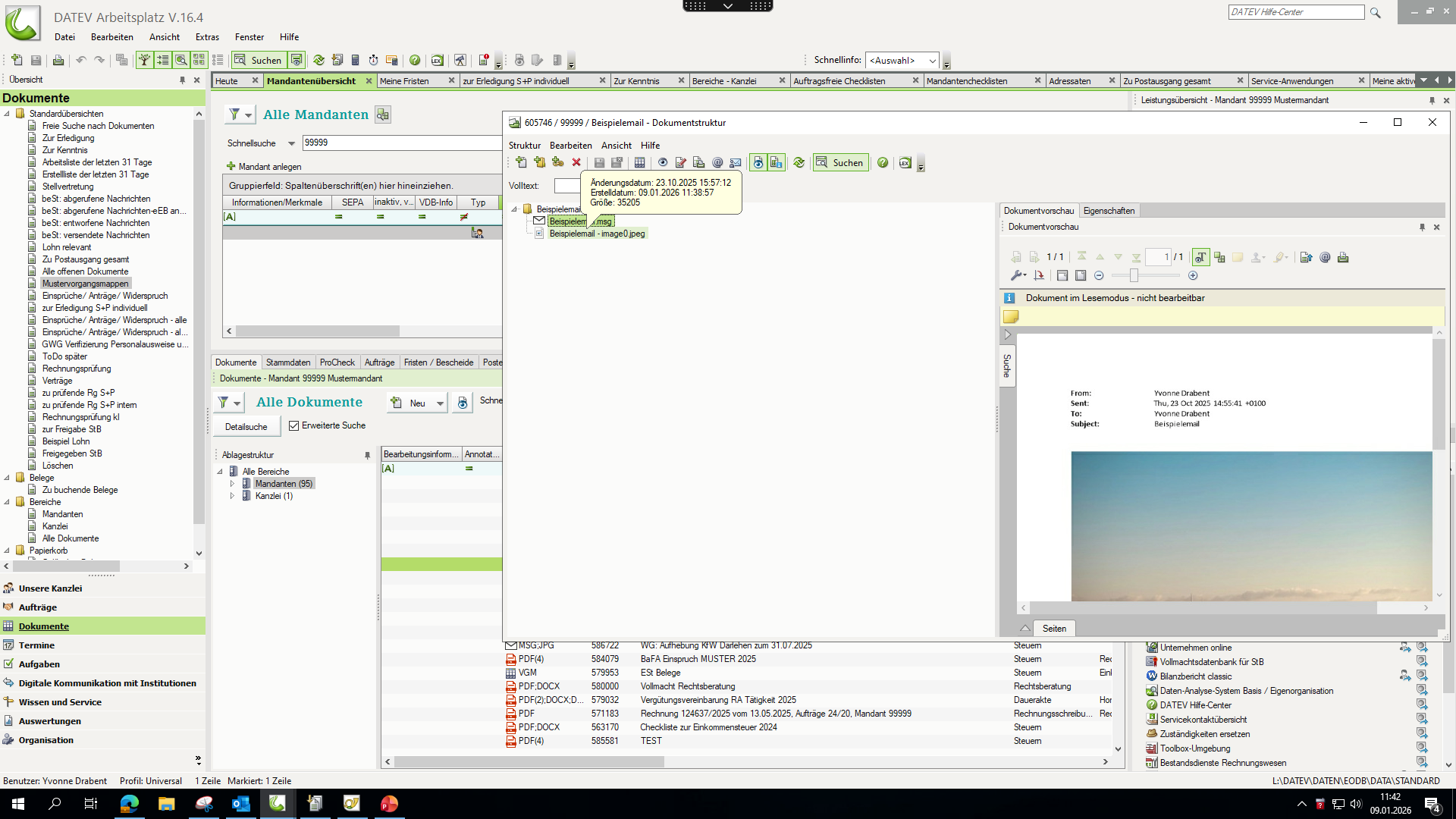The image size is (1456, 819).
Task: Click the red delete X icon
Action: [x=576, y=162]
